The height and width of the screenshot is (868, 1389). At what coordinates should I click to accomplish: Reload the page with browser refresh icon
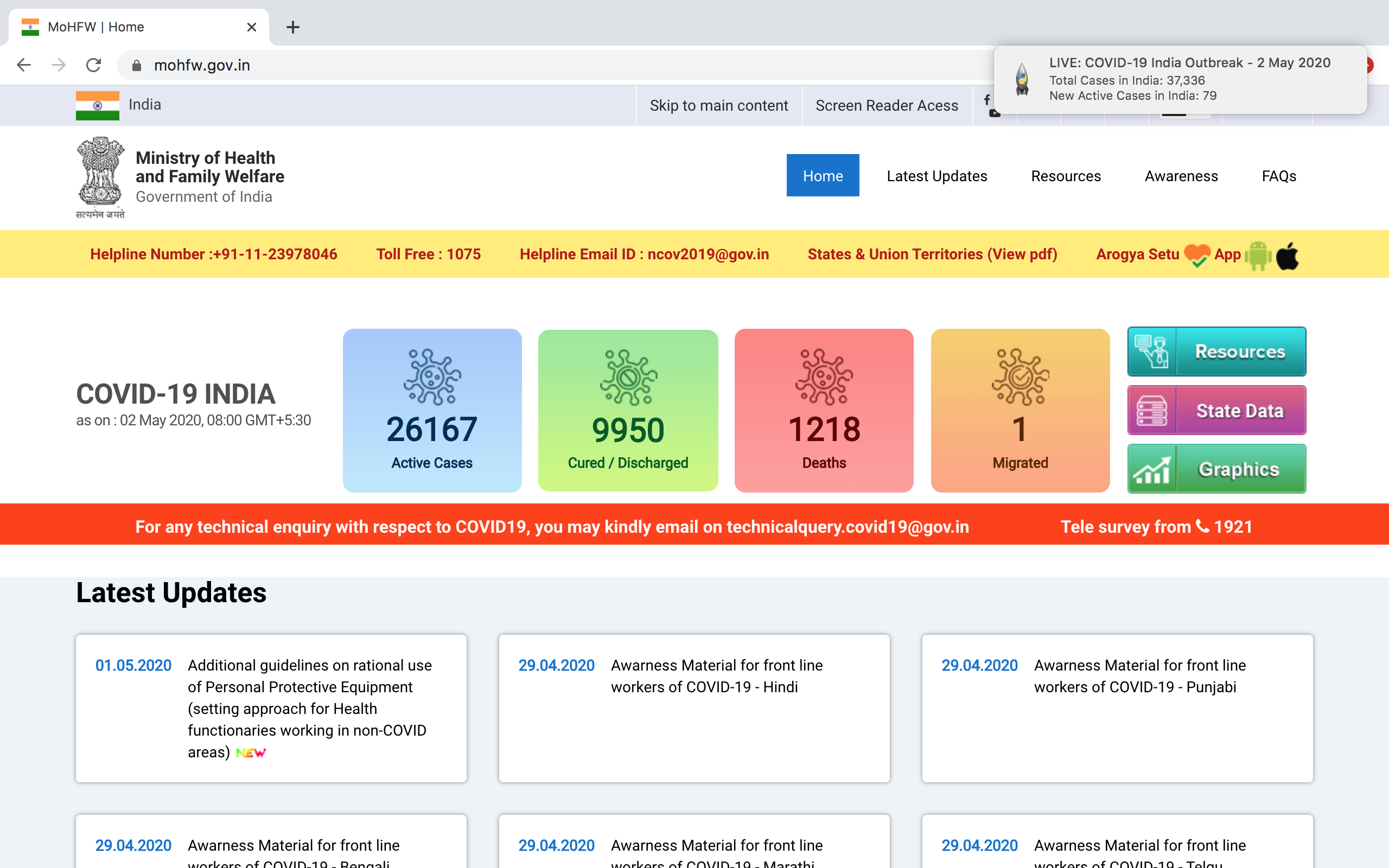coord(93,65)
